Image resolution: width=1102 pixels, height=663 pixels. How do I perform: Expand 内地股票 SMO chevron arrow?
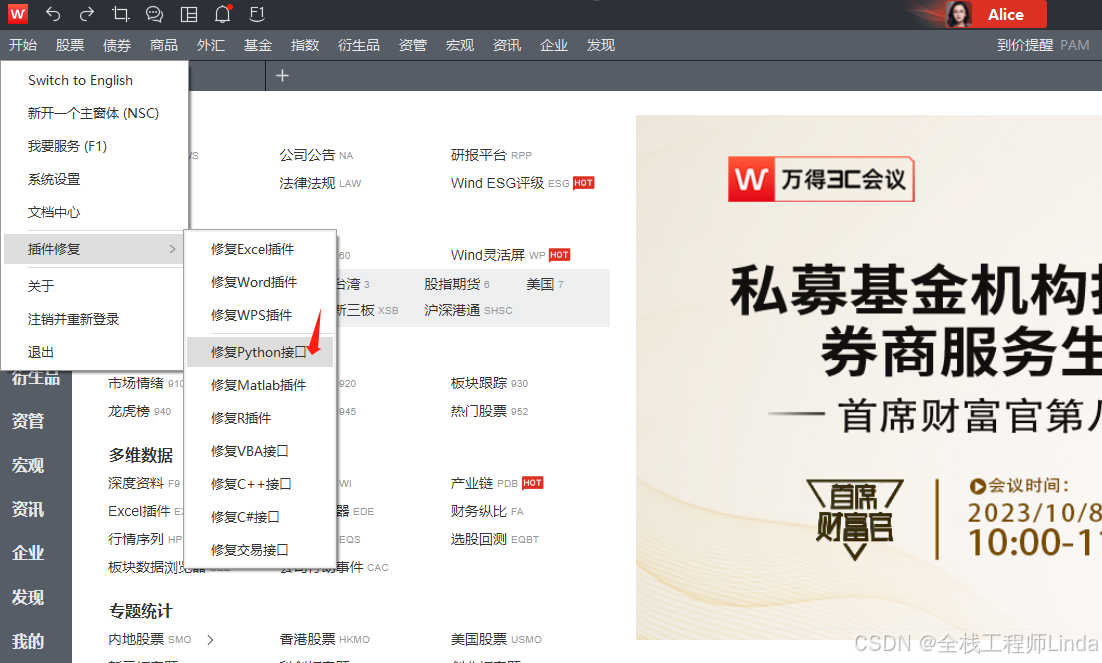[210, 639]
